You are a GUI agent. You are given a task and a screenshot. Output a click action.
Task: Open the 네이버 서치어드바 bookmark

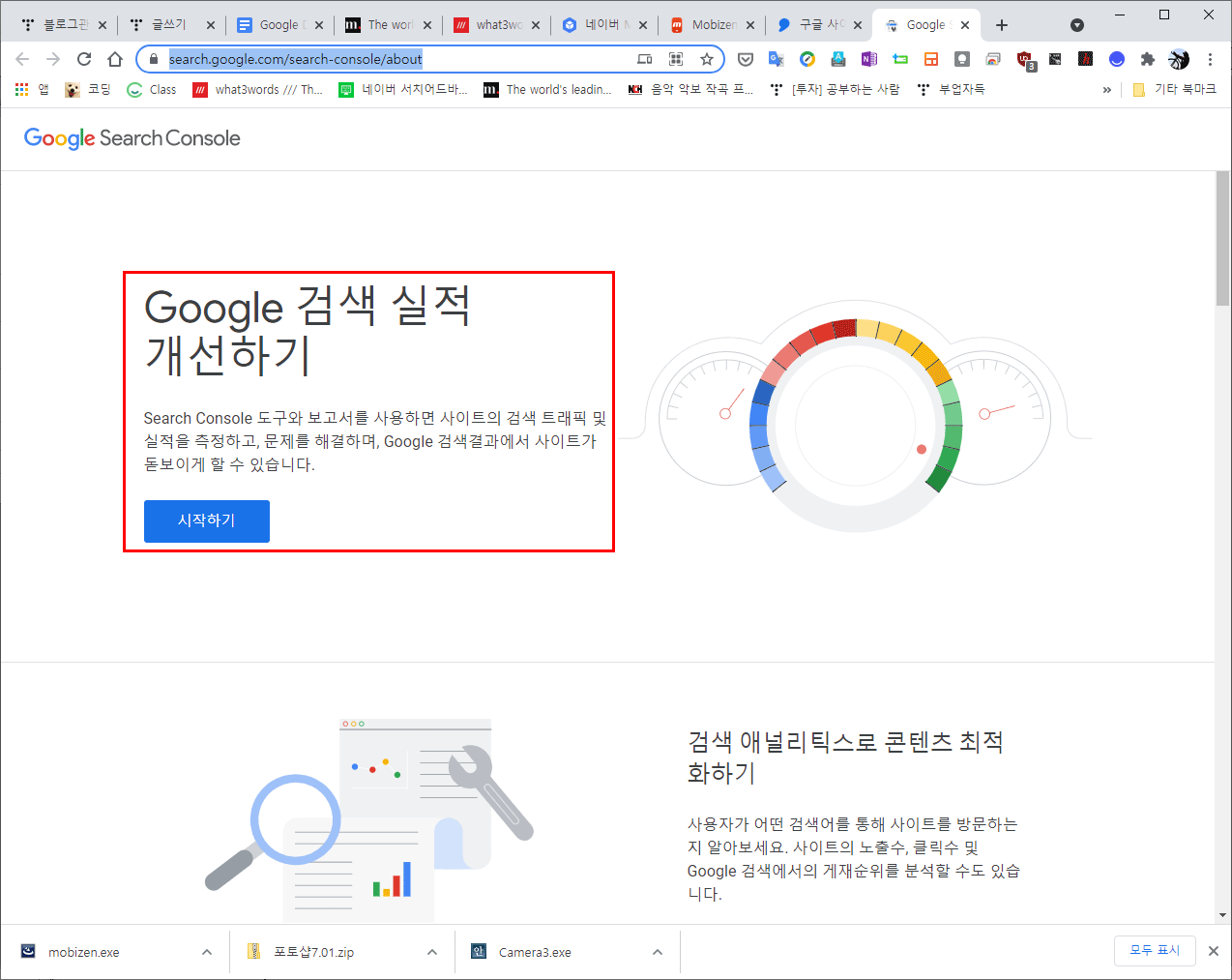pyautogui.click(x=403, y=89)
